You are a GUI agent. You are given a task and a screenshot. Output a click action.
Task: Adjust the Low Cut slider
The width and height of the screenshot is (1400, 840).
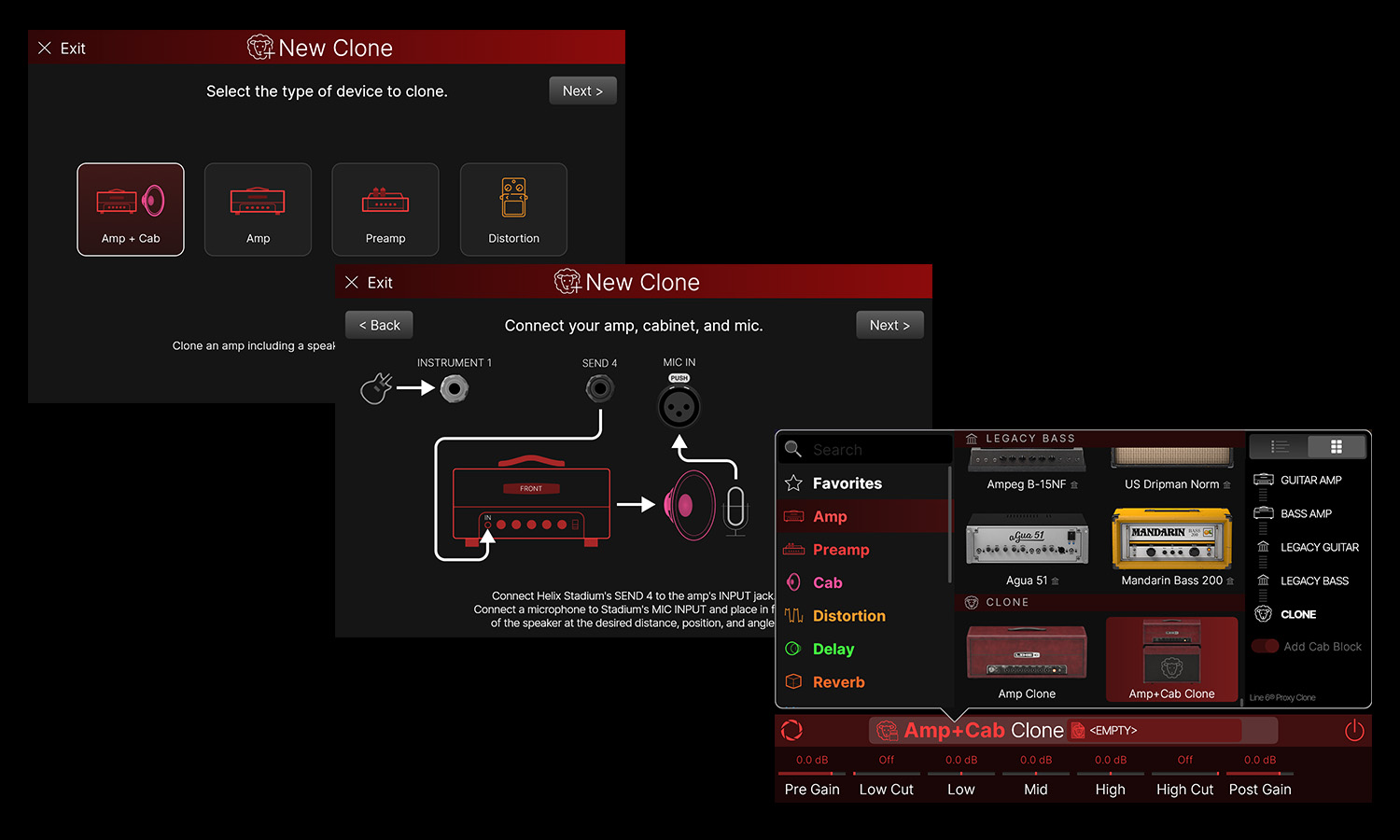tap(887, 774)
